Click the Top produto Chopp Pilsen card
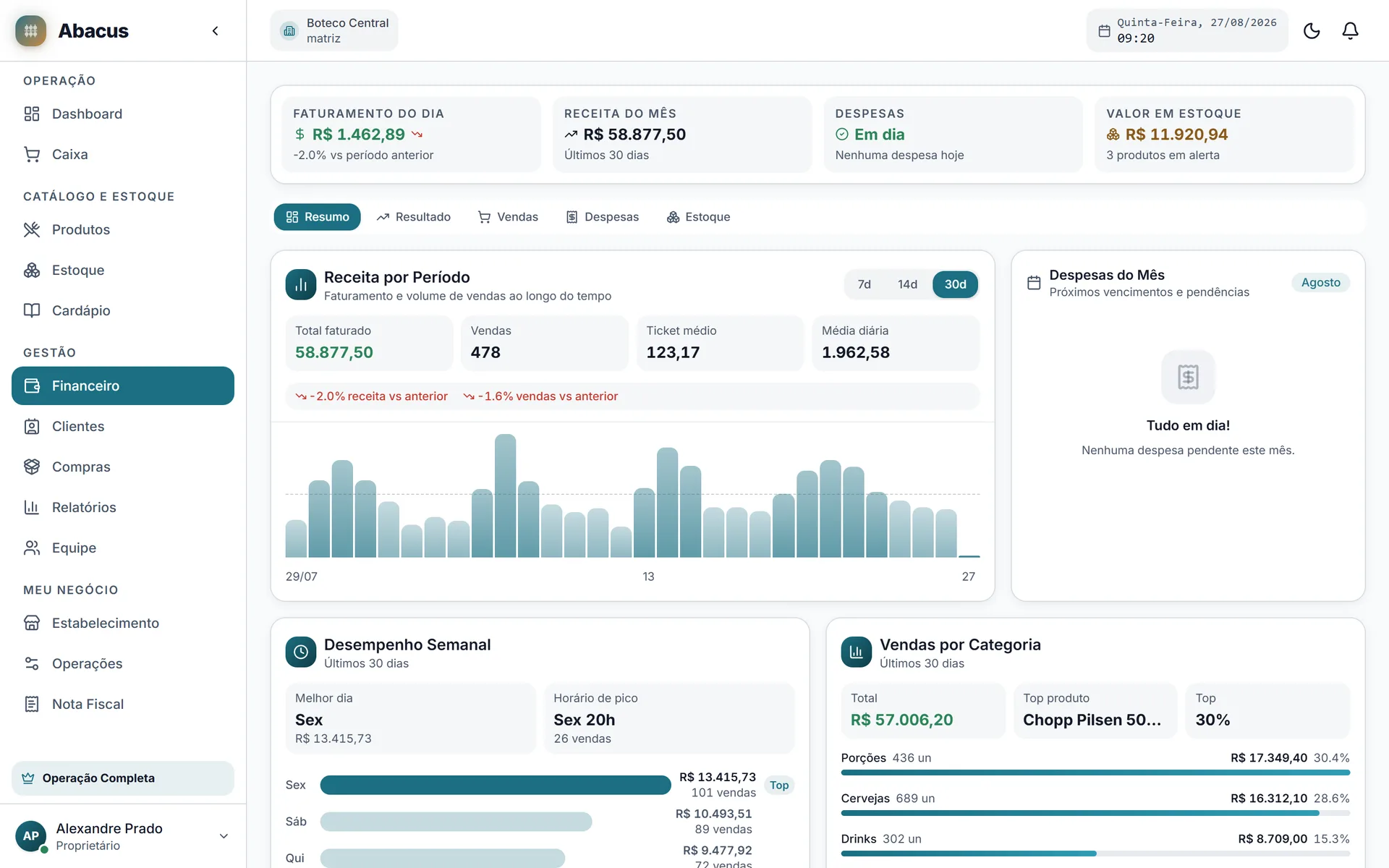The image size is (1389, 868). 1095,710
